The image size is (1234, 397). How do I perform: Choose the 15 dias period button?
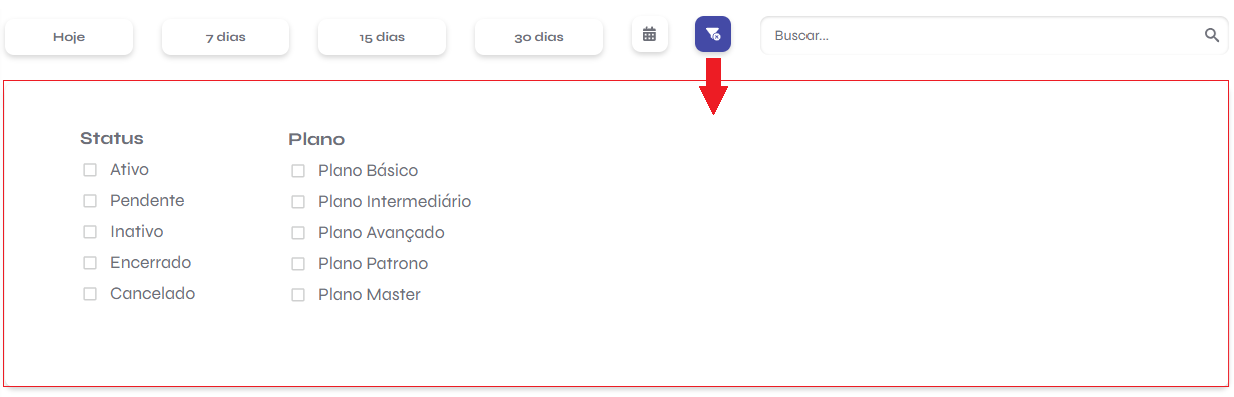382,37
